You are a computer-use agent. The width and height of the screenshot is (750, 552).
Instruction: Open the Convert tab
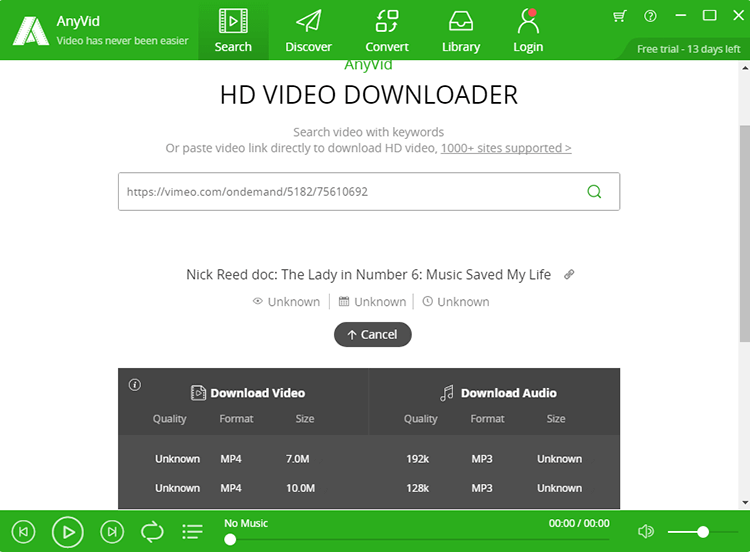point(386,30)
